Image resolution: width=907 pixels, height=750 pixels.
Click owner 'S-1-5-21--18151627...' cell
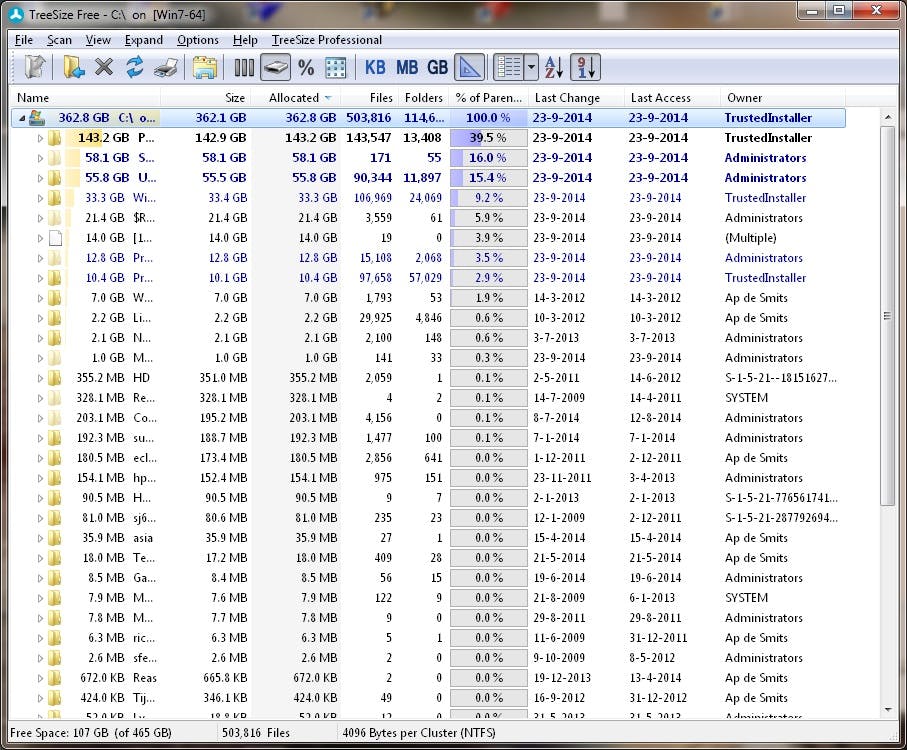[781, 378]
